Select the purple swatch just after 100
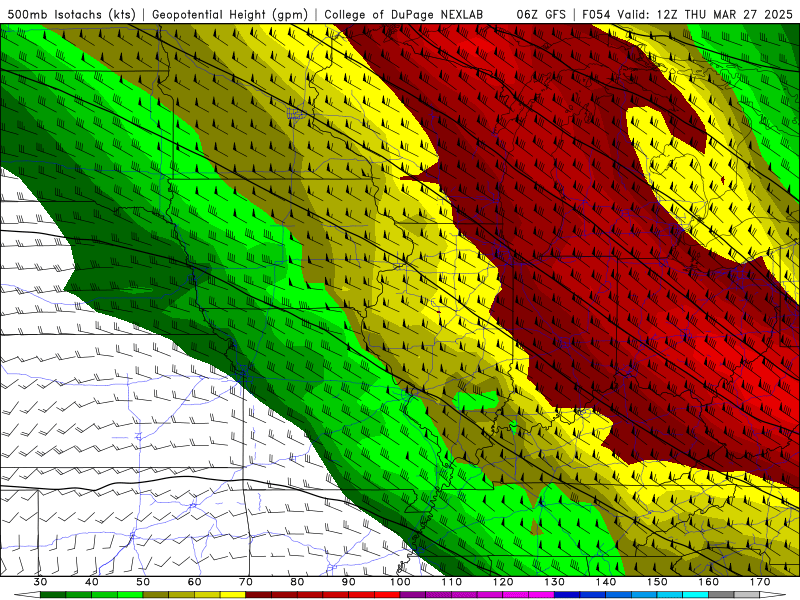This screenshot has height=600, width=800. (413, 595)
